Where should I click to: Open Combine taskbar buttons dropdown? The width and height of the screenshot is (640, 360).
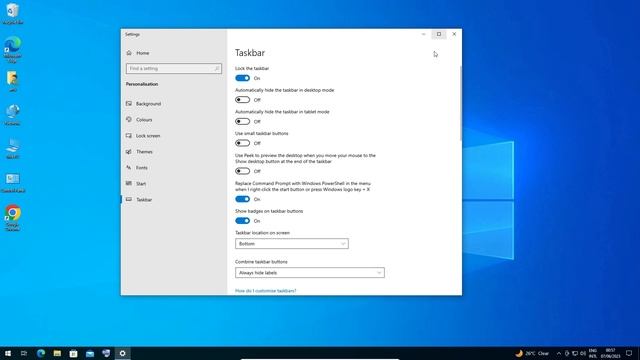pyautogui.click(x=310, y=273)
